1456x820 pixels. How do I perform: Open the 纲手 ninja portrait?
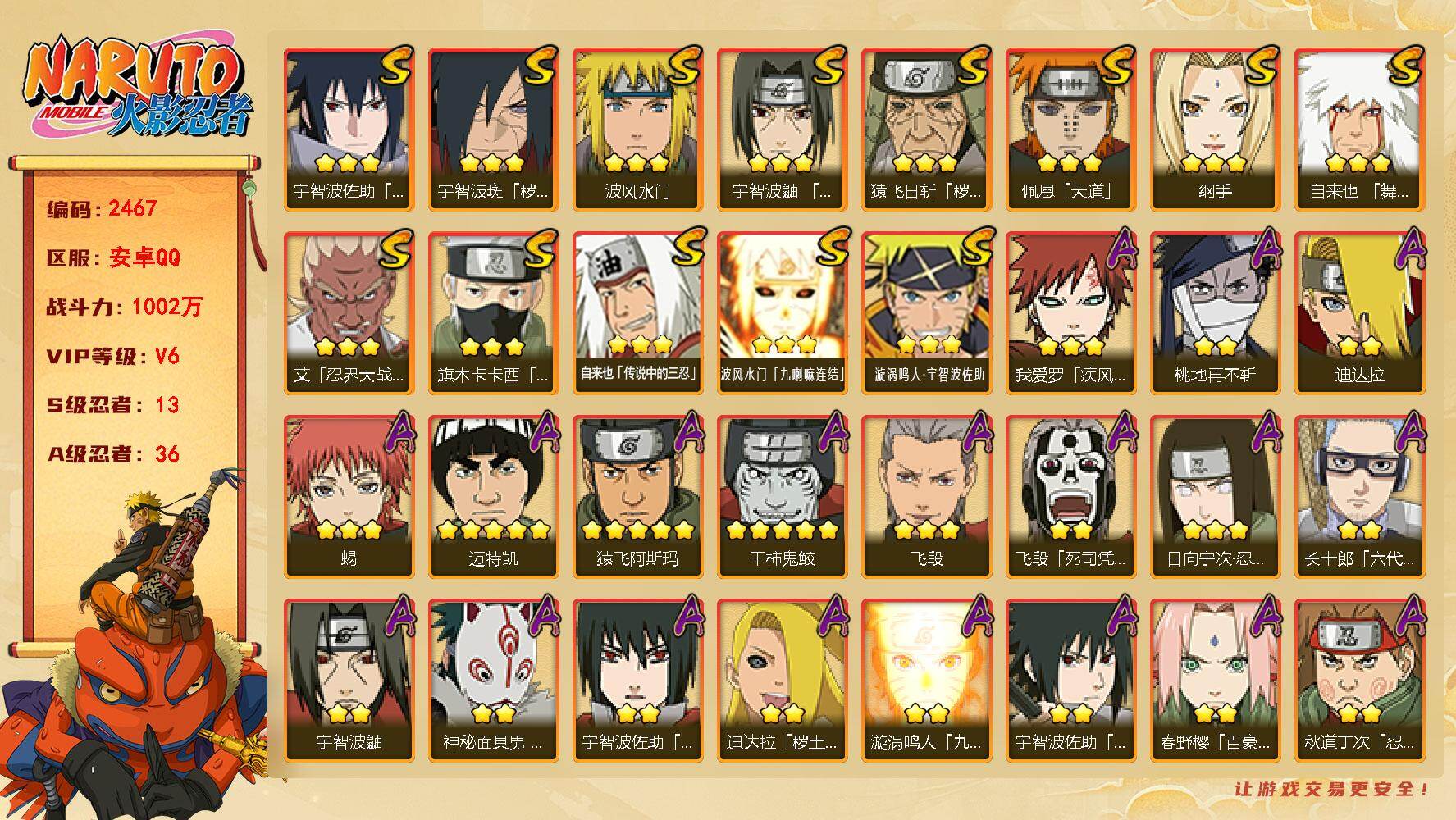1215,130
